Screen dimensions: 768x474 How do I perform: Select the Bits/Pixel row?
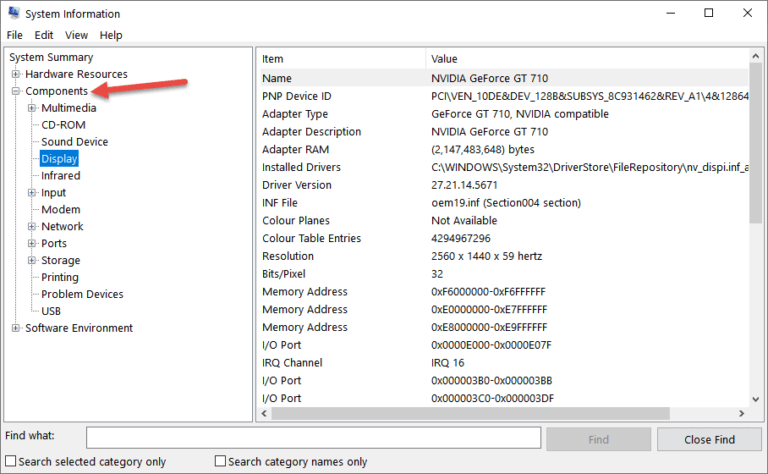[x=503, y=274]
